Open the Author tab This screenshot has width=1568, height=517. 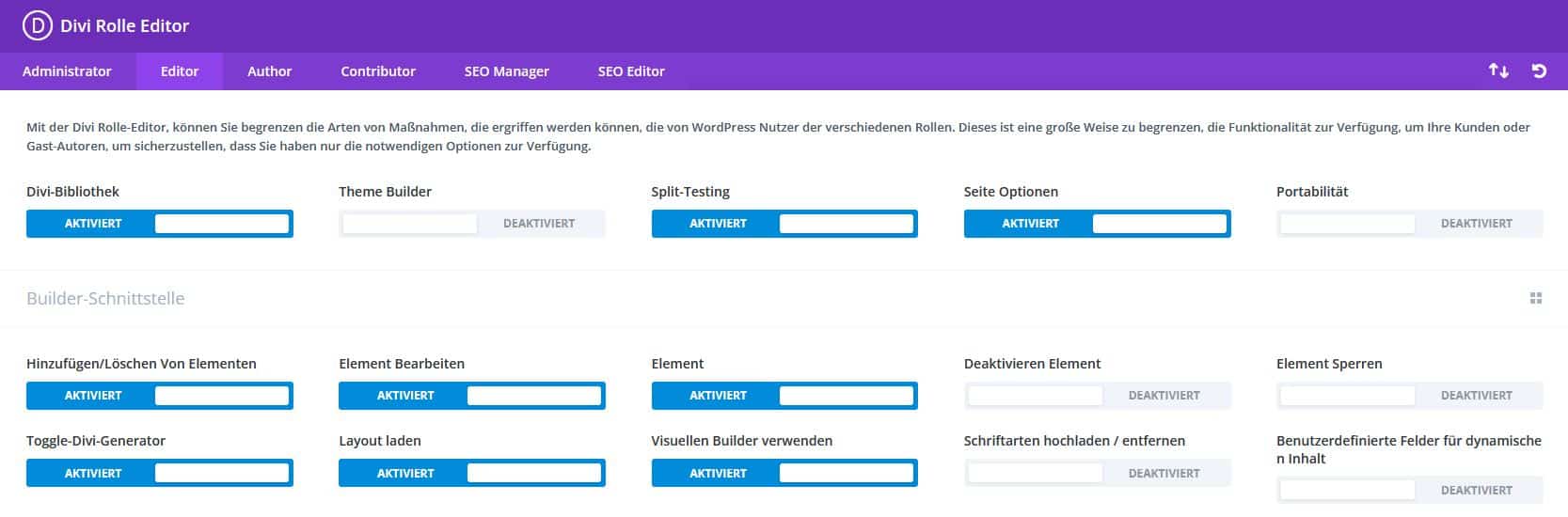coord(269,71)
